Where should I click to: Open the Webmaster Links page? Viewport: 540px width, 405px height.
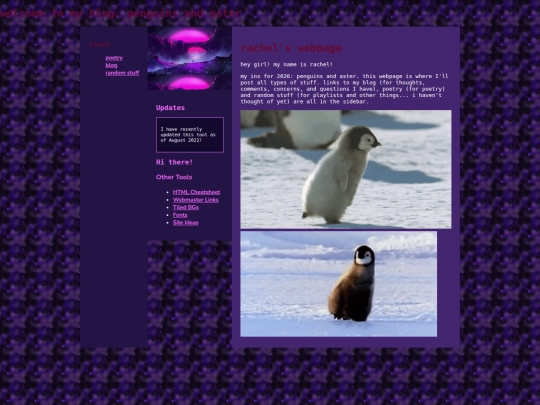pos(196,200)
